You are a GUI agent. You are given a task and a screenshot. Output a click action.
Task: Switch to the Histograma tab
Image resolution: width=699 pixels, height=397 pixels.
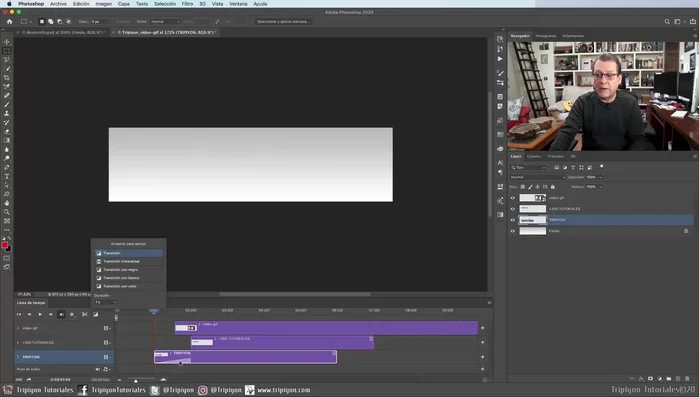click(546, 36)
